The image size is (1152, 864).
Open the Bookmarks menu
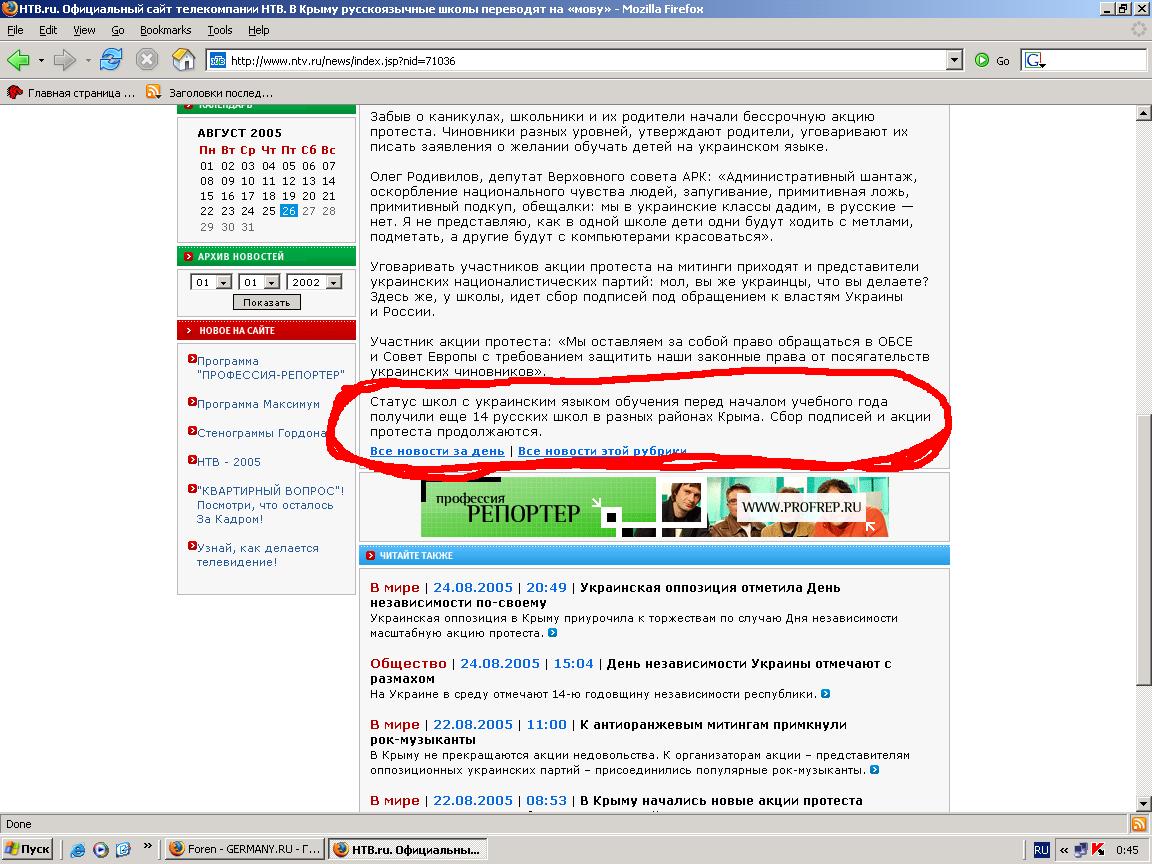[165, 30]
